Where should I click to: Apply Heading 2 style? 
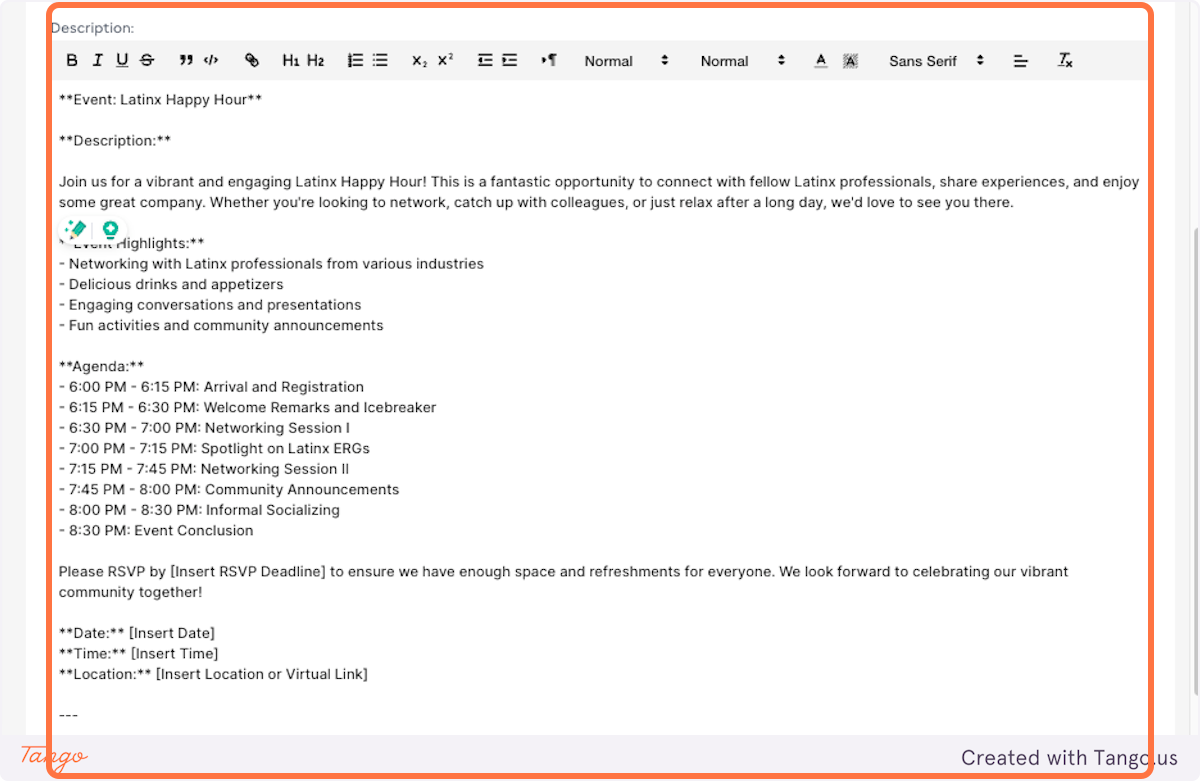pyautogui.click(x=316, y=61)
